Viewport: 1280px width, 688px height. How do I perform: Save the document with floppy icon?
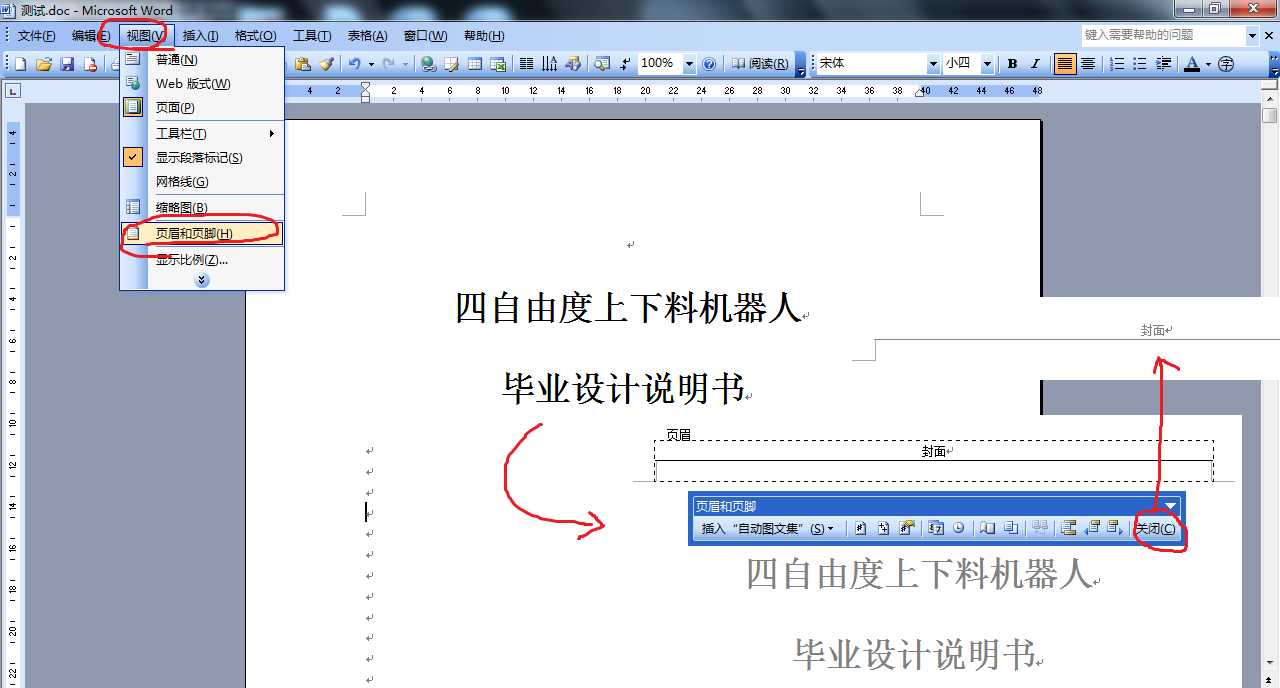tap(67, 64)
